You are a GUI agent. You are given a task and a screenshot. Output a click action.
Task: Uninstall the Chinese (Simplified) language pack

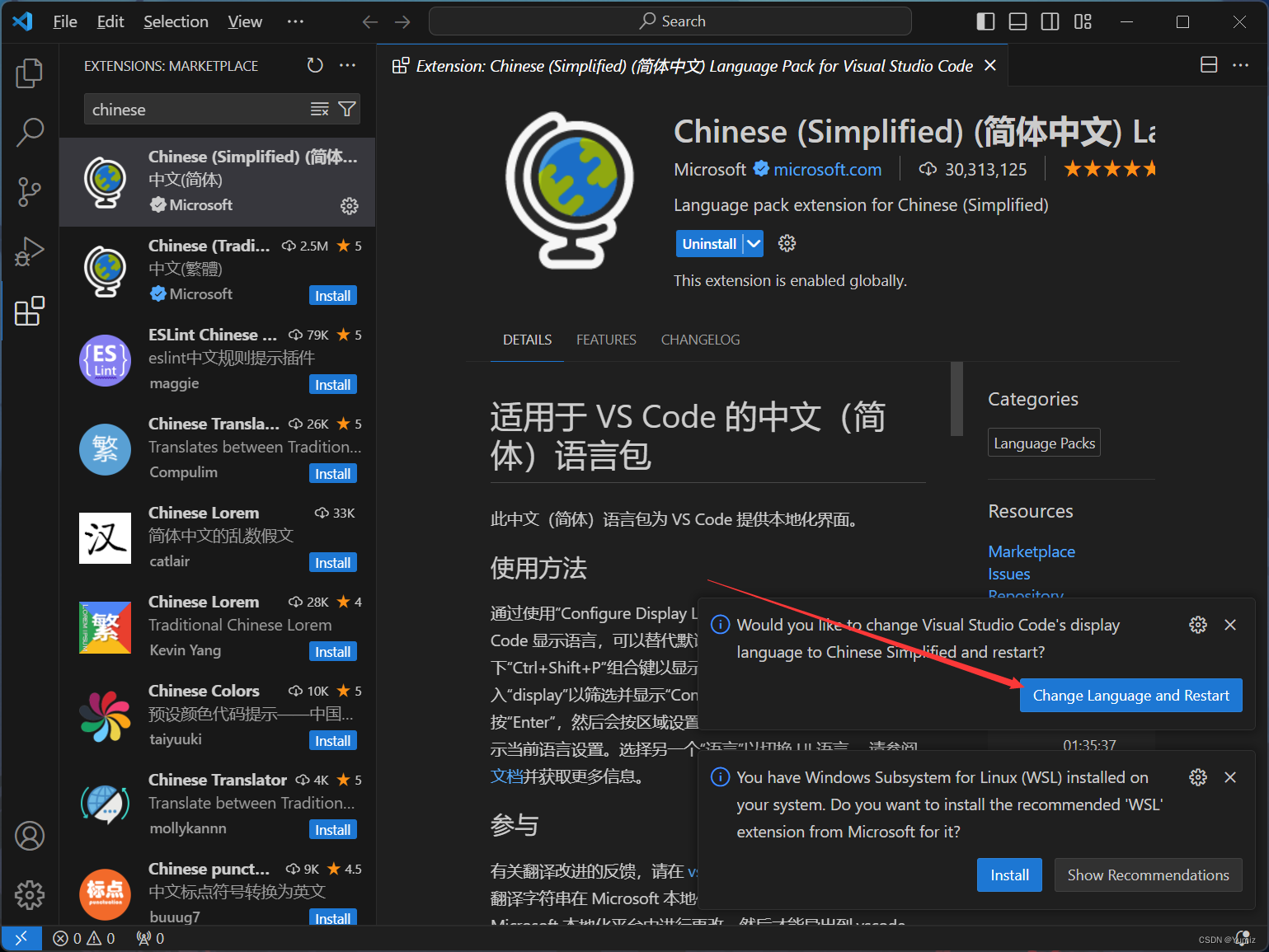(709, 244)
